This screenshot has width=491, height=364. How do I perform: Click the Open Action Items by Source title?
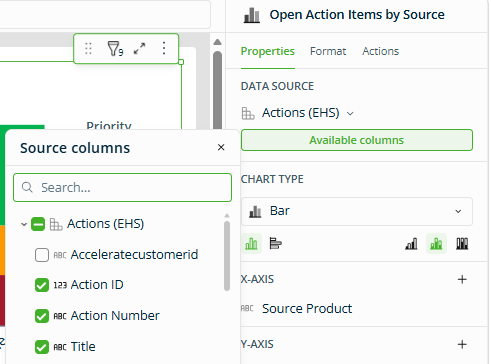coord(357,15)
